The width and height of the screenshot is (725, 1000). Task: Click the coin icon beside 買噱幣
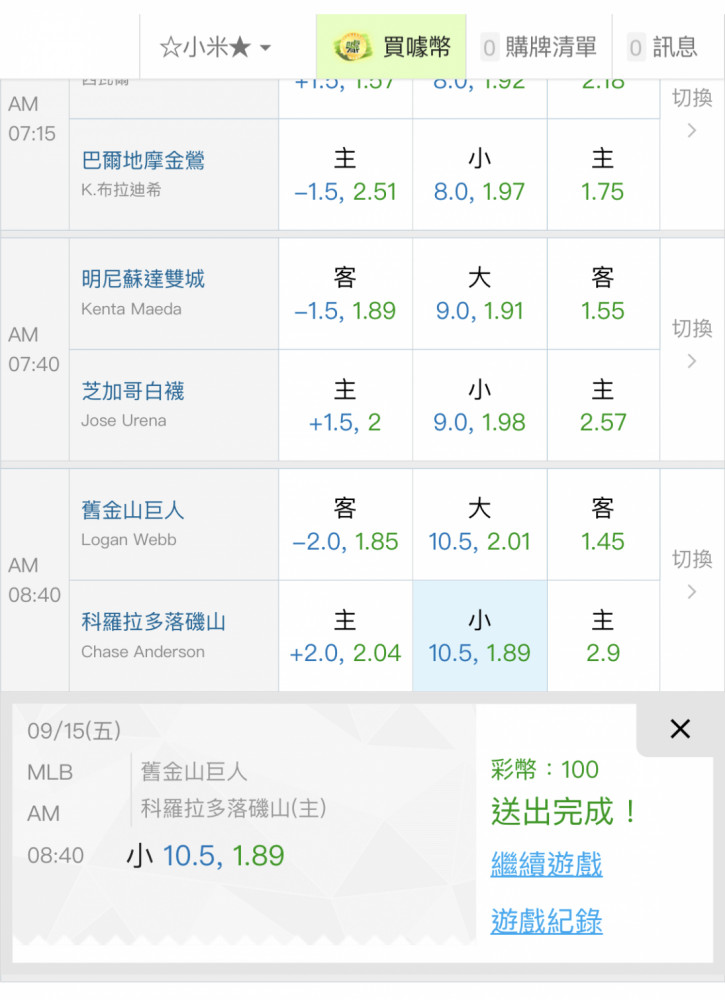tap(353, 47)
